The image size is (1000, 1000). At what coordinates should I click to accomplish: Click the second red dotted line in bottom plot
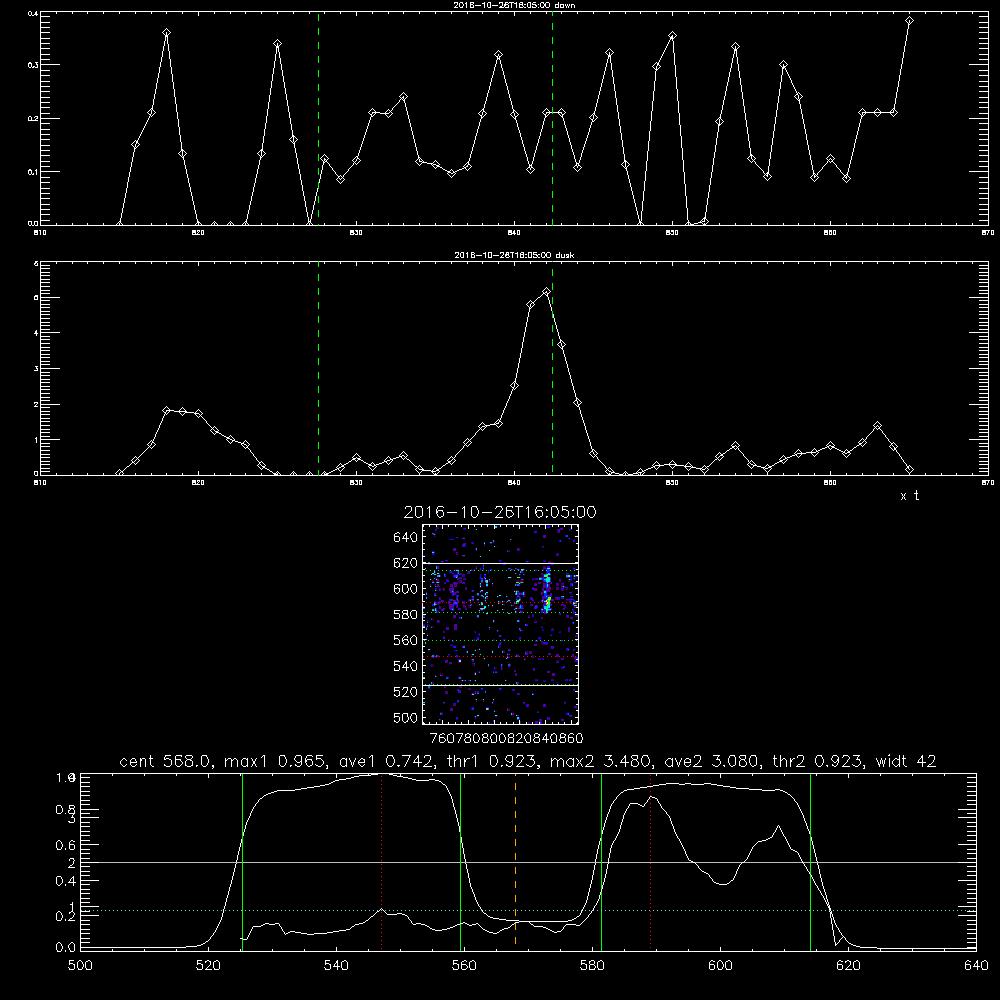click(651, 862)
